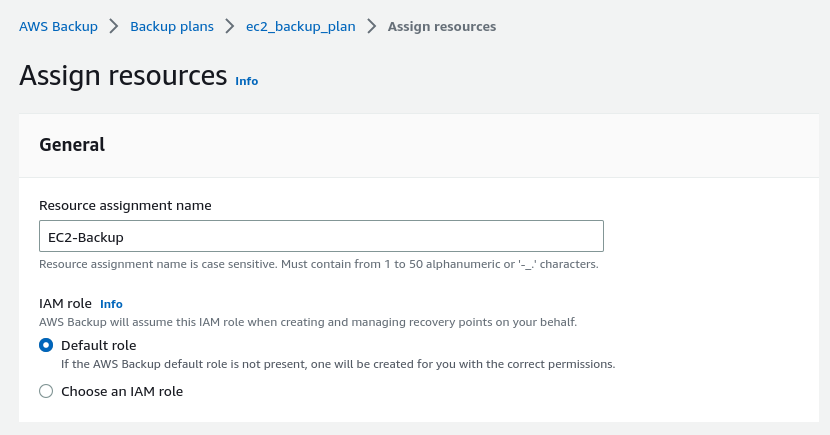Image resolution: width=830 pixels, height=435 pixels.
Task: Click the chevron before Assign resources breadcrumb
Action: tap(372, 26)
